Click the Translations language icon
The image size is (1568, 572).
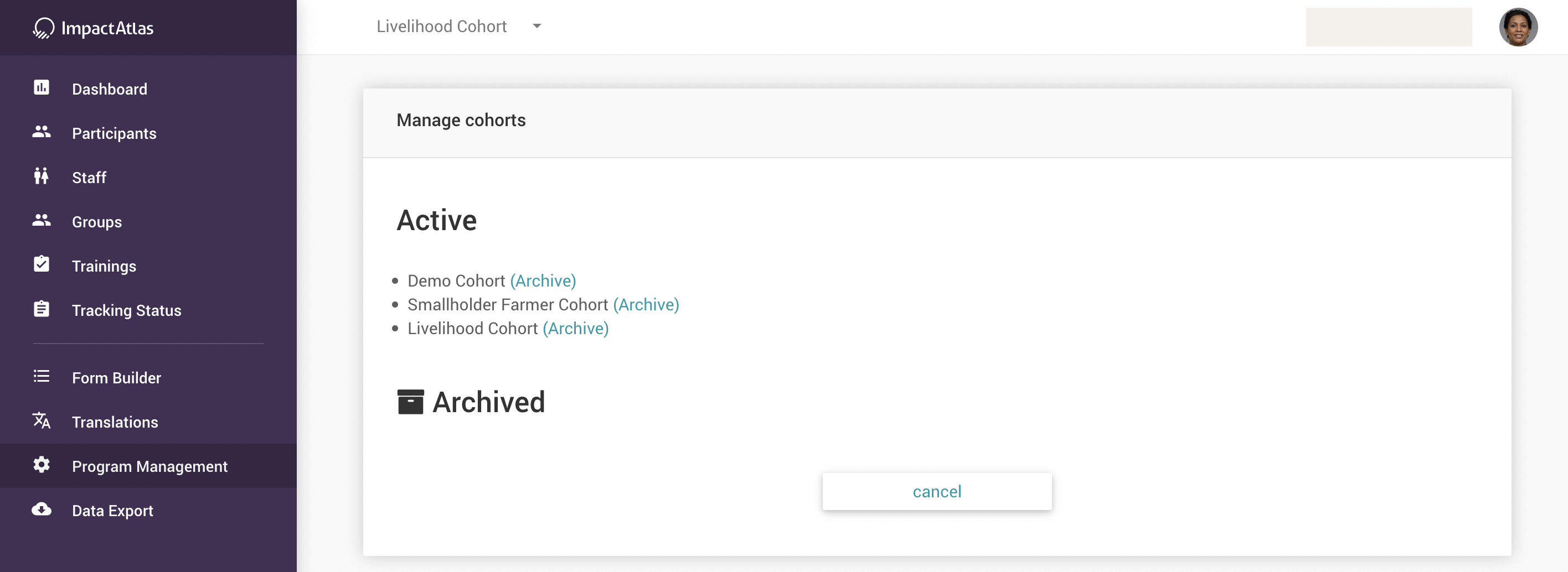[42, 420]
